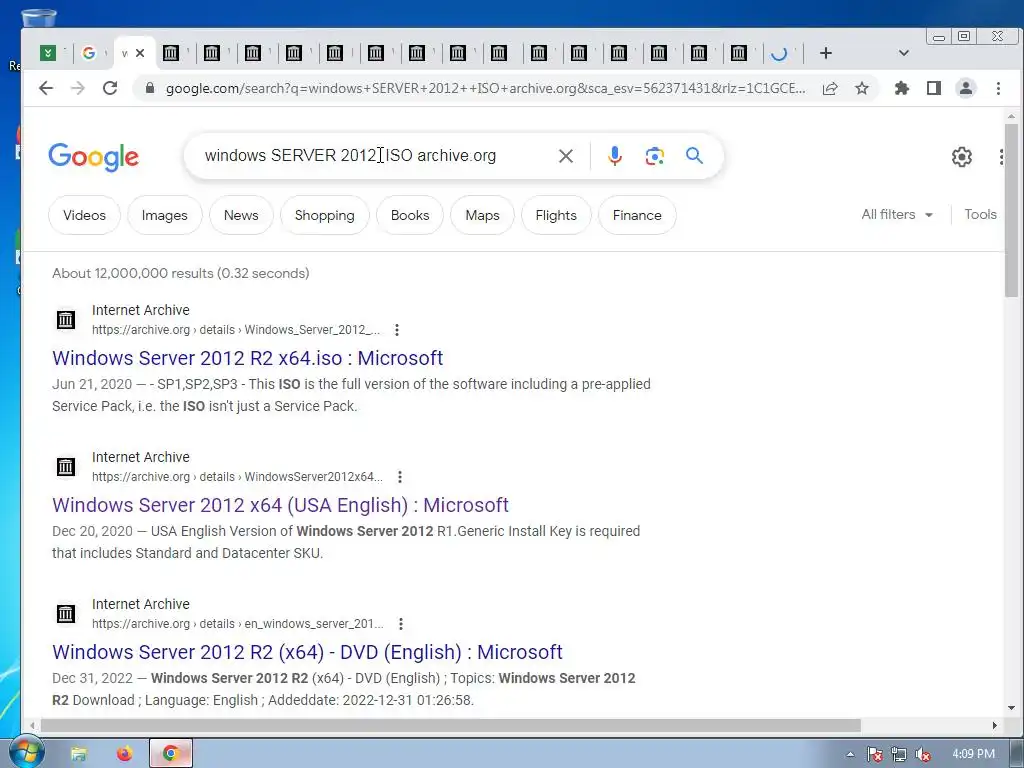The width and height of the screenshot is (1024, 768).
Task: Start voice search with microphone icon
Action: point(615,156)
